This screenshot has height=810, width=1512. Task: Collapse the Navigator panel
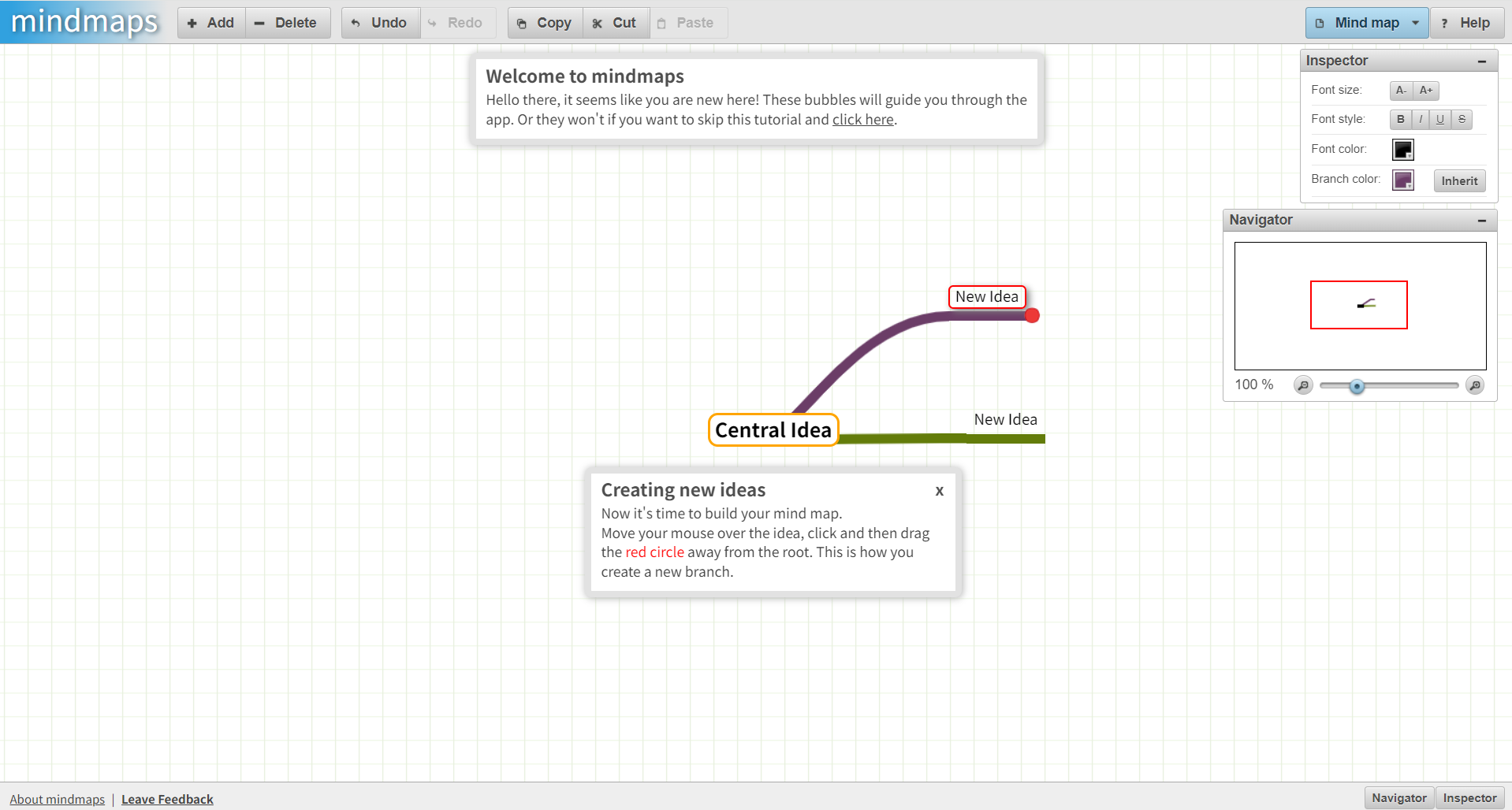click(x=1482, y=221)
